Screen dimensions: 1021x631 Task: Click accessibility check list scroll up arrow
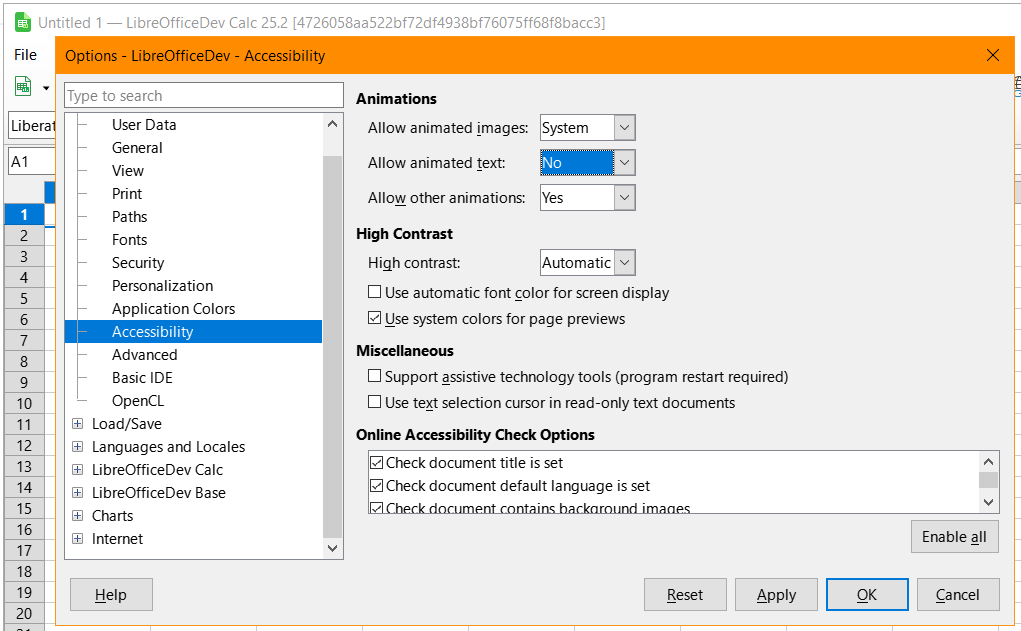988,462
